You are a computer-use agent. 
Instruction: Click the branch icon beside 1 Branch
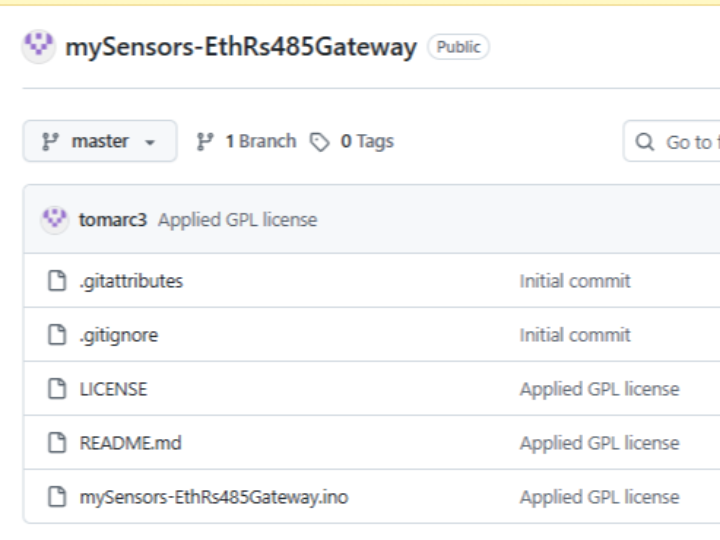click(205, 142)
